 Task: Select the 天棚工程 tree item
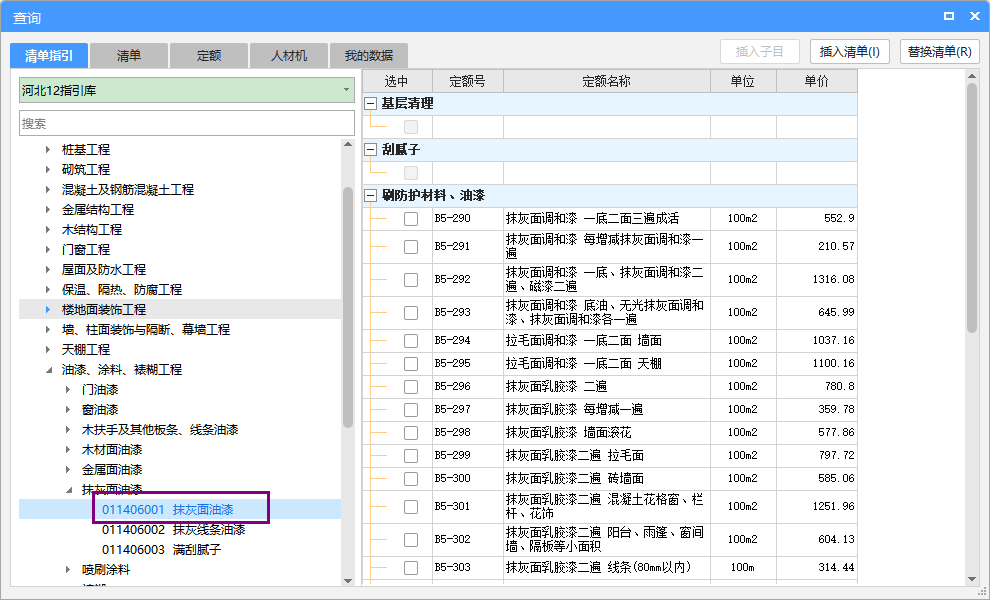[86, 349]
